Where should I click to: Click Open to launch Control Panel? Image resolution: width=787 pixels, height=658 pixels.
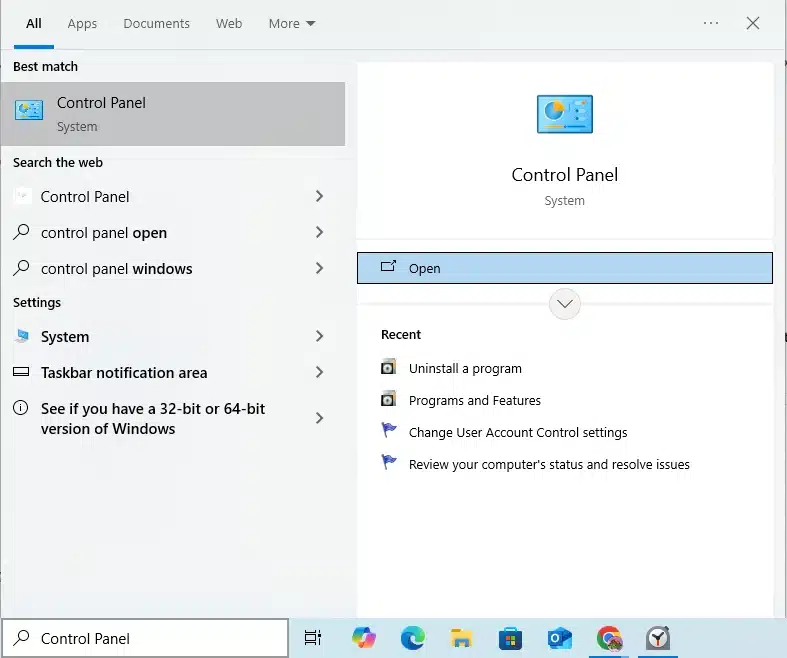pyautogui.click(x=564, y=268)
